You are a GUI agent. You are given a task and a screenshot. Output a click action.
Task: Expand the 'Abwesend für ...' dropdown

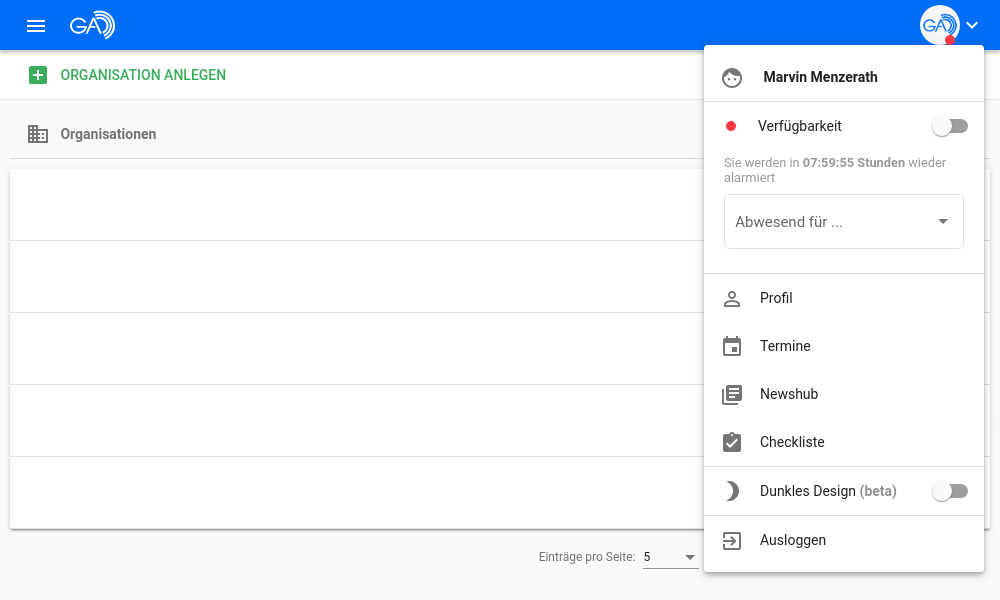click(843, 222)
